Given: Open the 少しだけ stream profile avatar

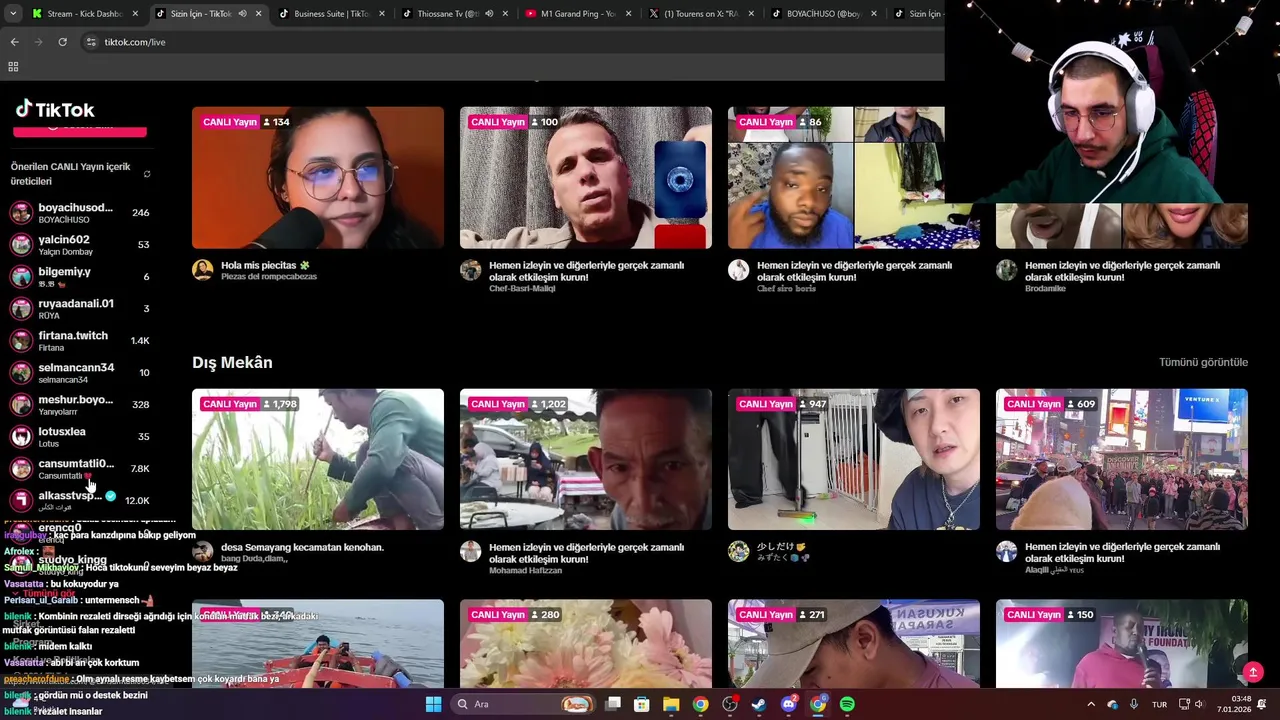Looking at the screenshot, I should click(739, 552).
